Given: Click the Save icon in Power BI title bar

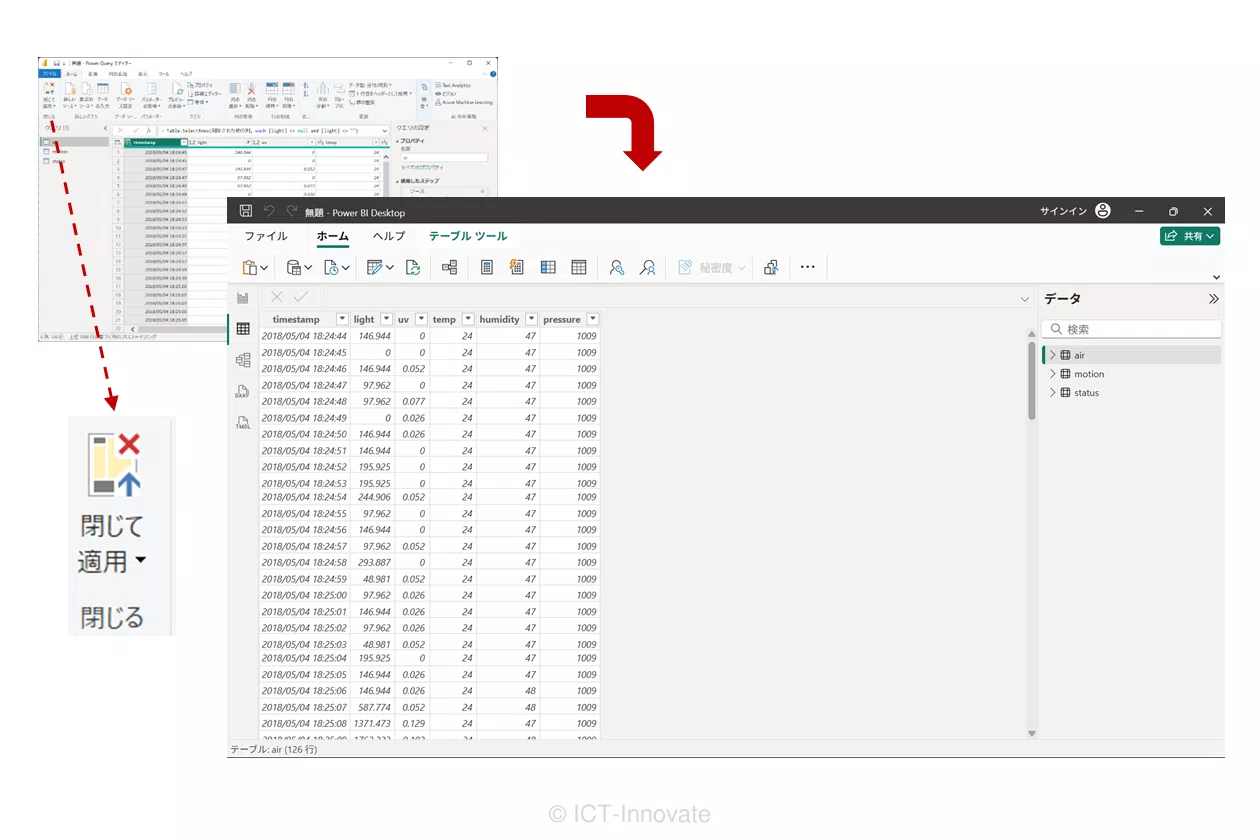Looking at the screenshot, I should pos(246,211).
